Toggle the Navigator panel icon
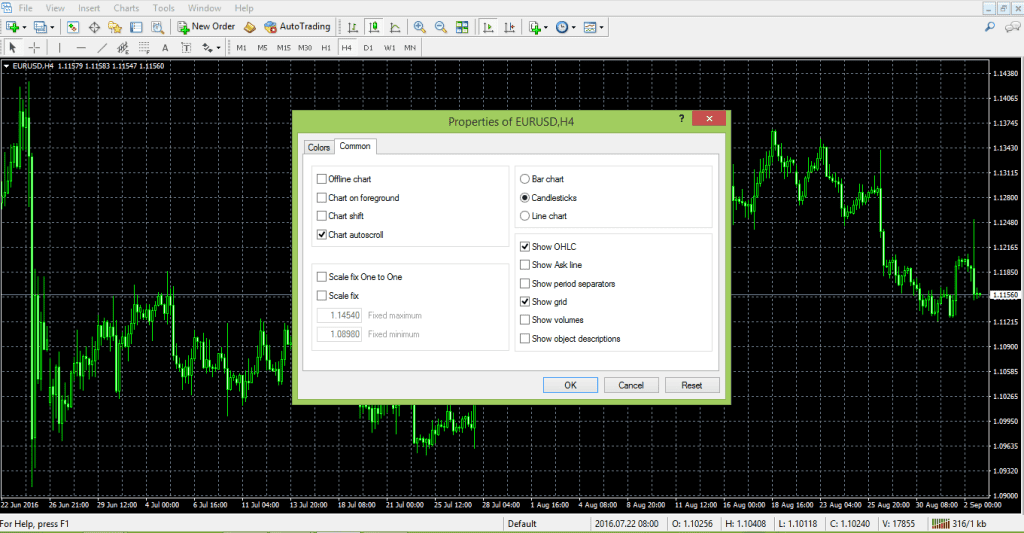 [x=115, y=27]
